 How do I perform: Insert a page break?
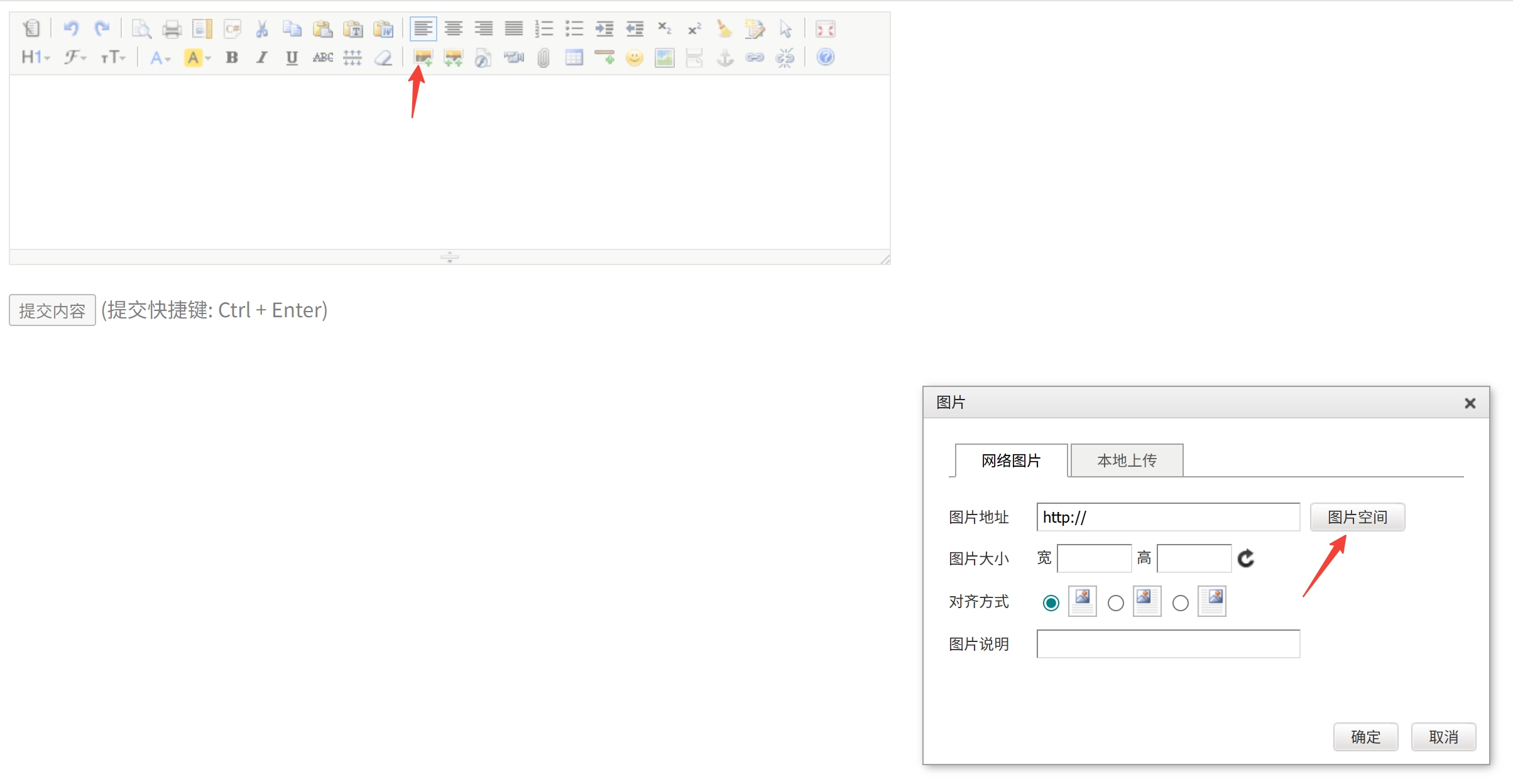(695, 58)
